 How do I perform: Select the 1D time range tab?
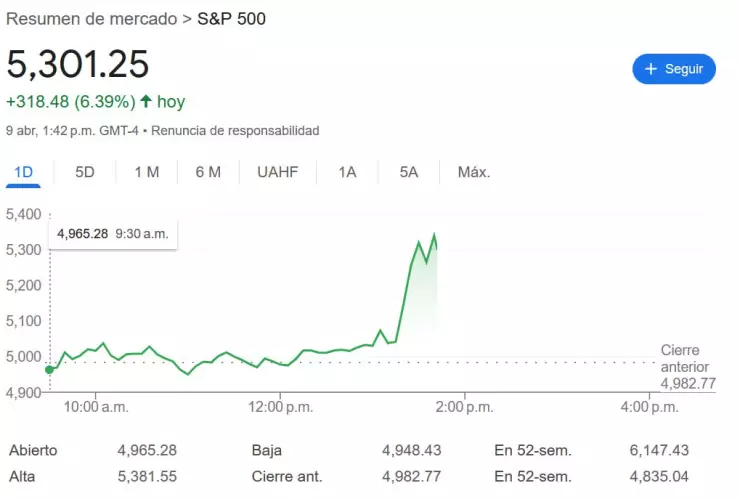[23, 172]
